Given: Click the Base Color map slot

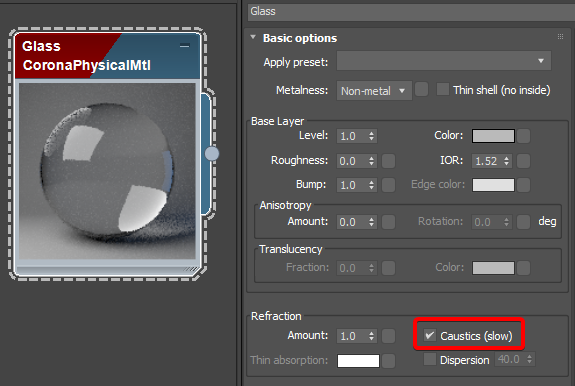Looking at the screenshot, I should [x=524, y=136].
